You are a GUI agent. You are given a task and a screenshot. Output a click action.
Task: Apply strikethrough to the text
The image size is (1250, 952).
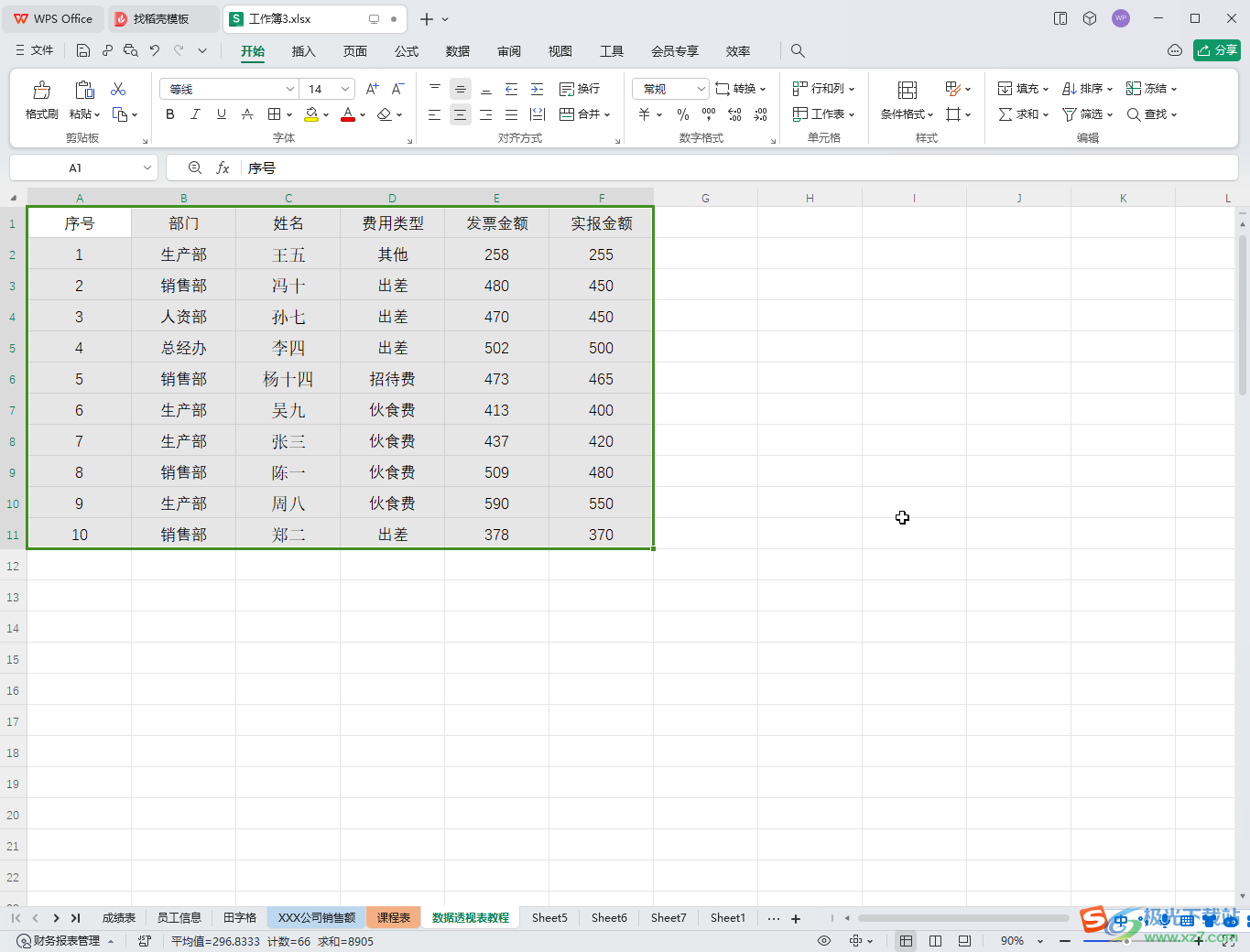247,114
